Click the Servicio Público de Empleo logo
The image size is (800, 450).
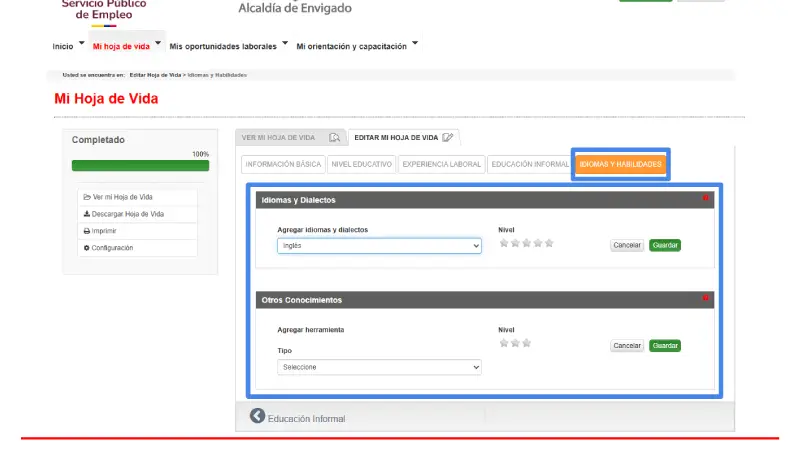103,8
